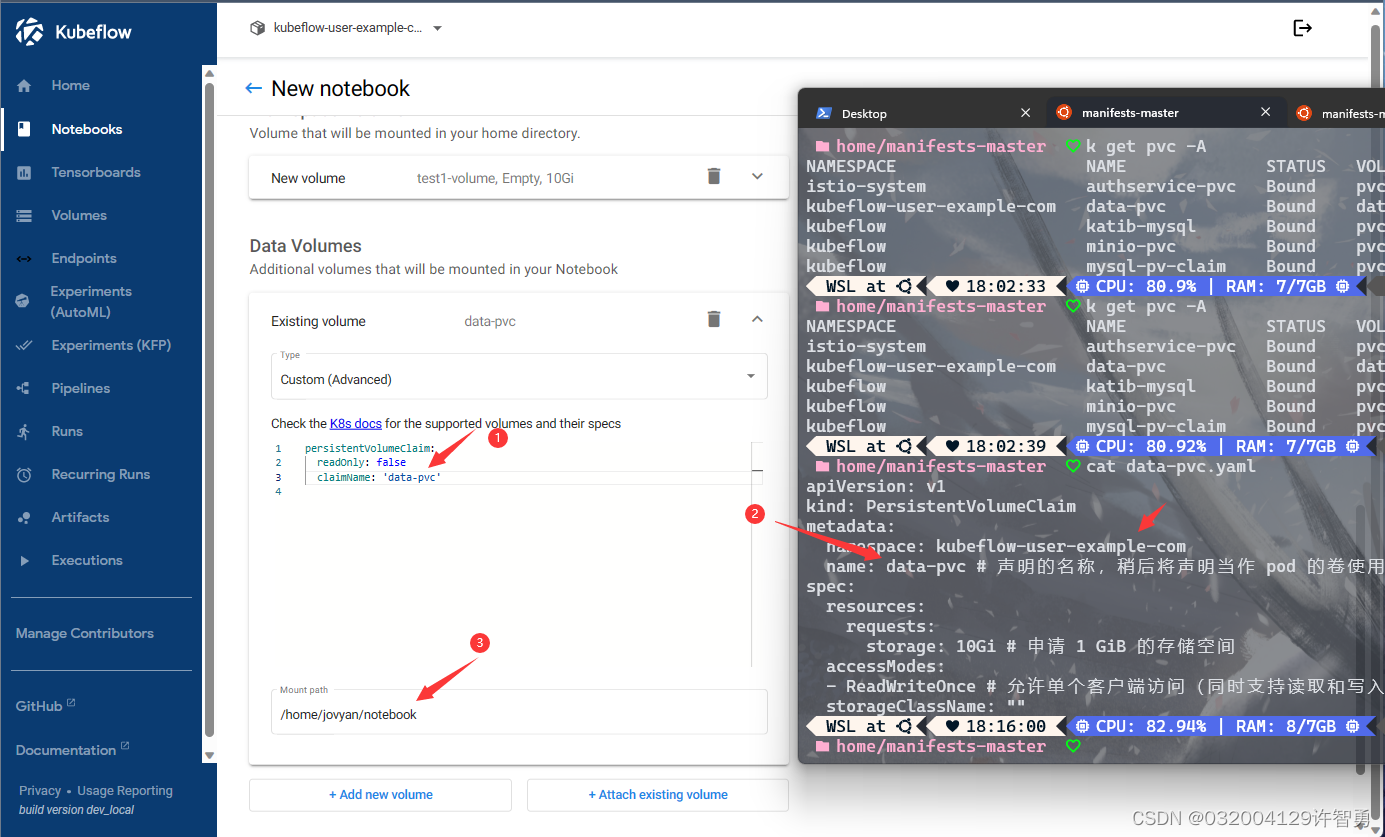Collapse the Existing volume data-pvc panel

[x=757, y=320]
